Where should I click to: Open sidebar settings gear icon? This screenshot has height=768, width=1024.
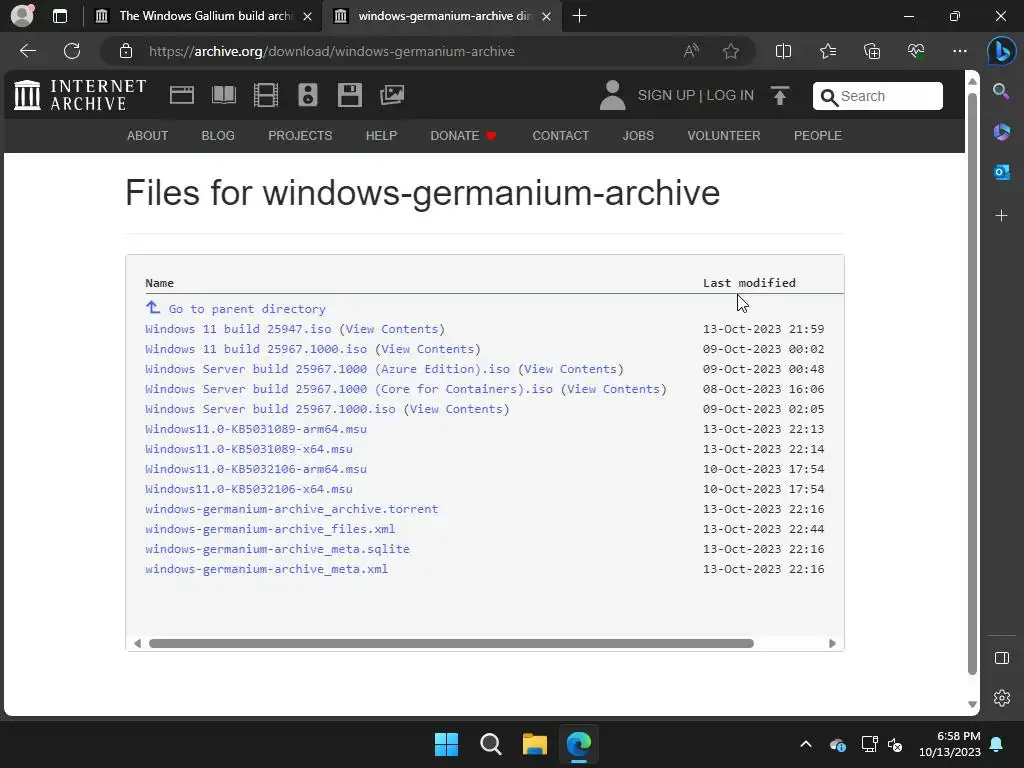1001,698
